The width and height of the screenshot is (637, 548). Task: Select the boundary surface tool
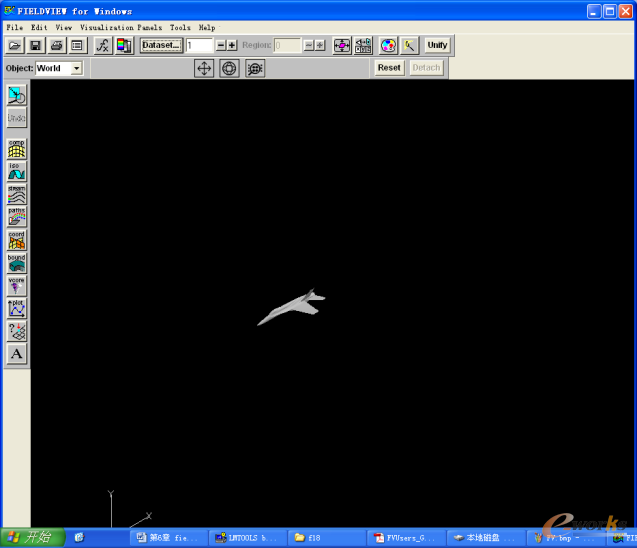pyautogui.click(x=17, y=263)
